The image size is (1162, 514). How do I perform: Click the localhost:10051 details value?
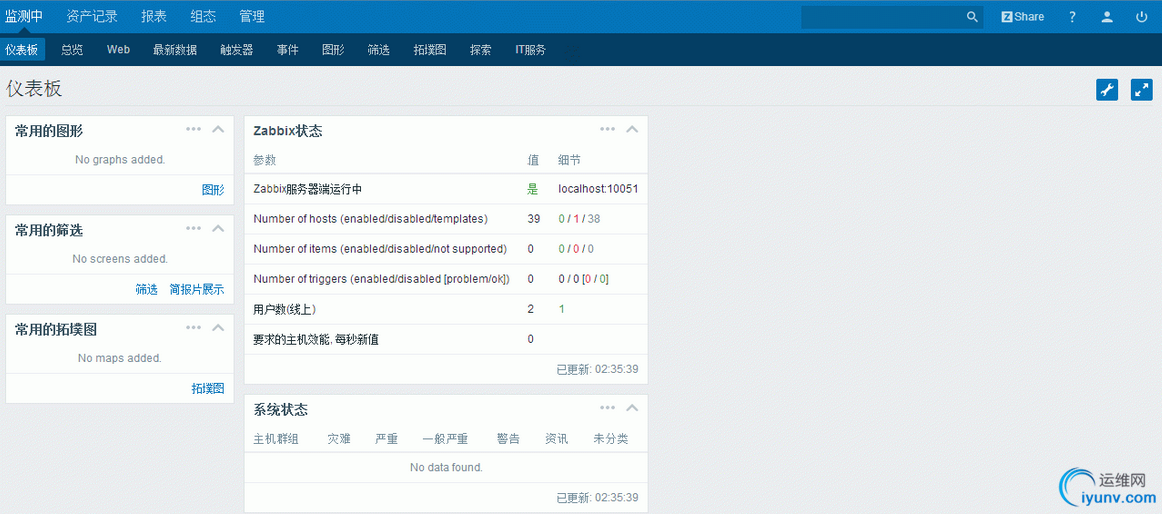tap(598, 189)
